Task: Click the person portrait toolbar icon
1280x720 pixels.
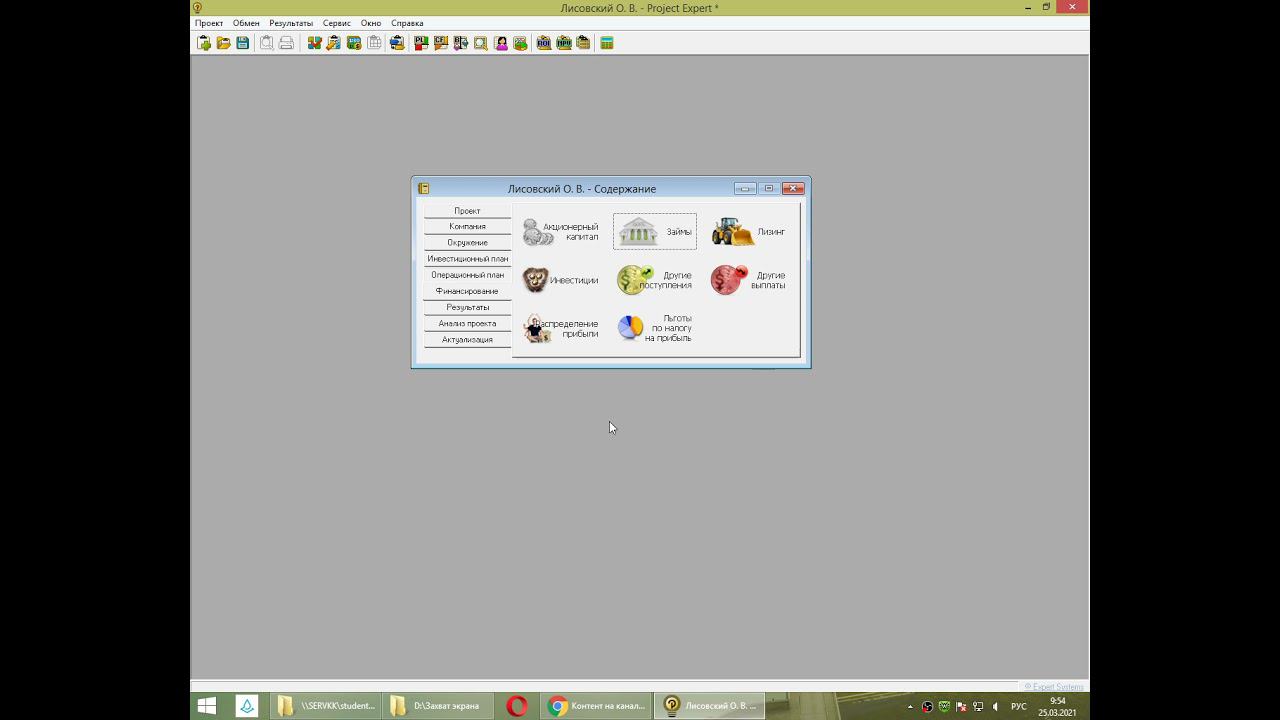Action: pos(501,43)
